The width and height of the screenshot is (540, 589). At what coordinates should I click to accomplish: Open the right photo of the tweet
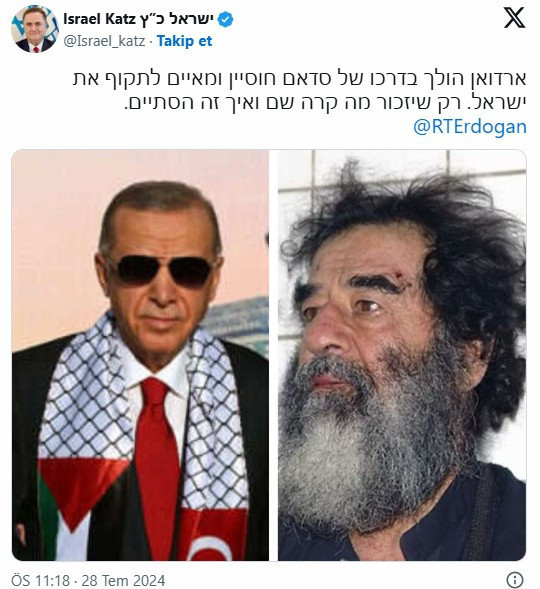coord(402,355)
